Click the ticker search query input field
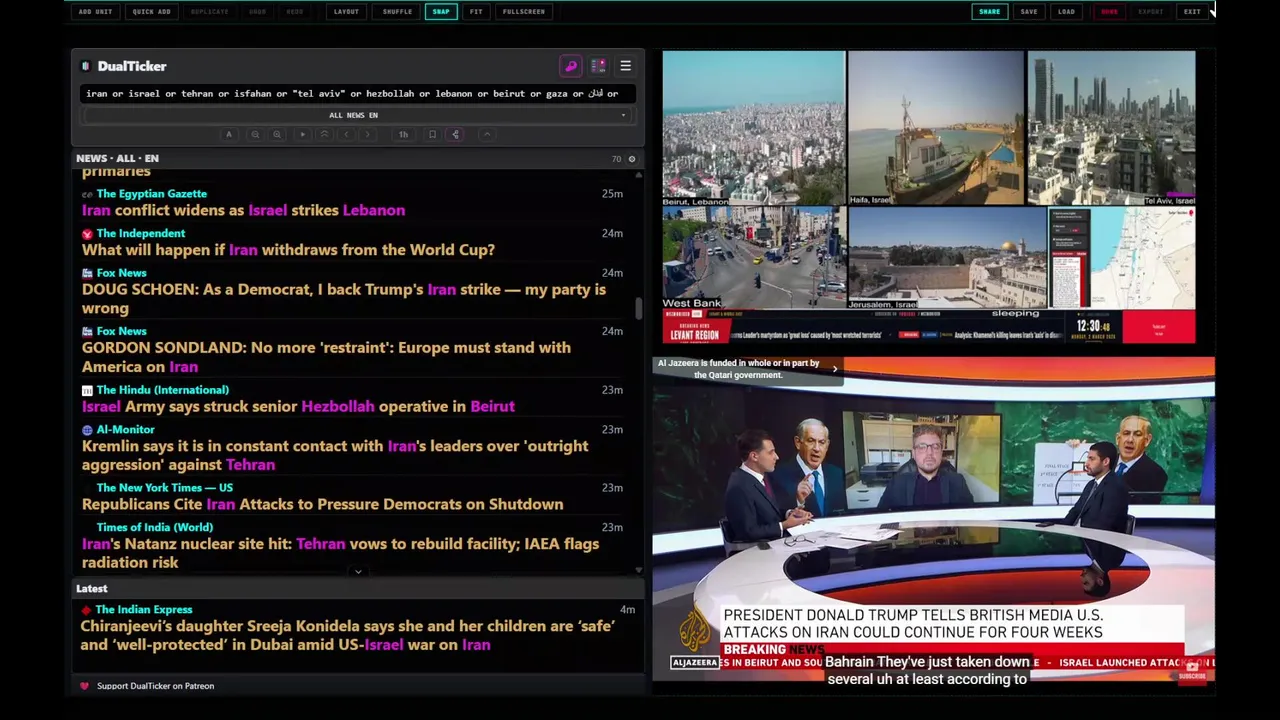Viewport: 1280px width, 720px height. tap(356, 93)
